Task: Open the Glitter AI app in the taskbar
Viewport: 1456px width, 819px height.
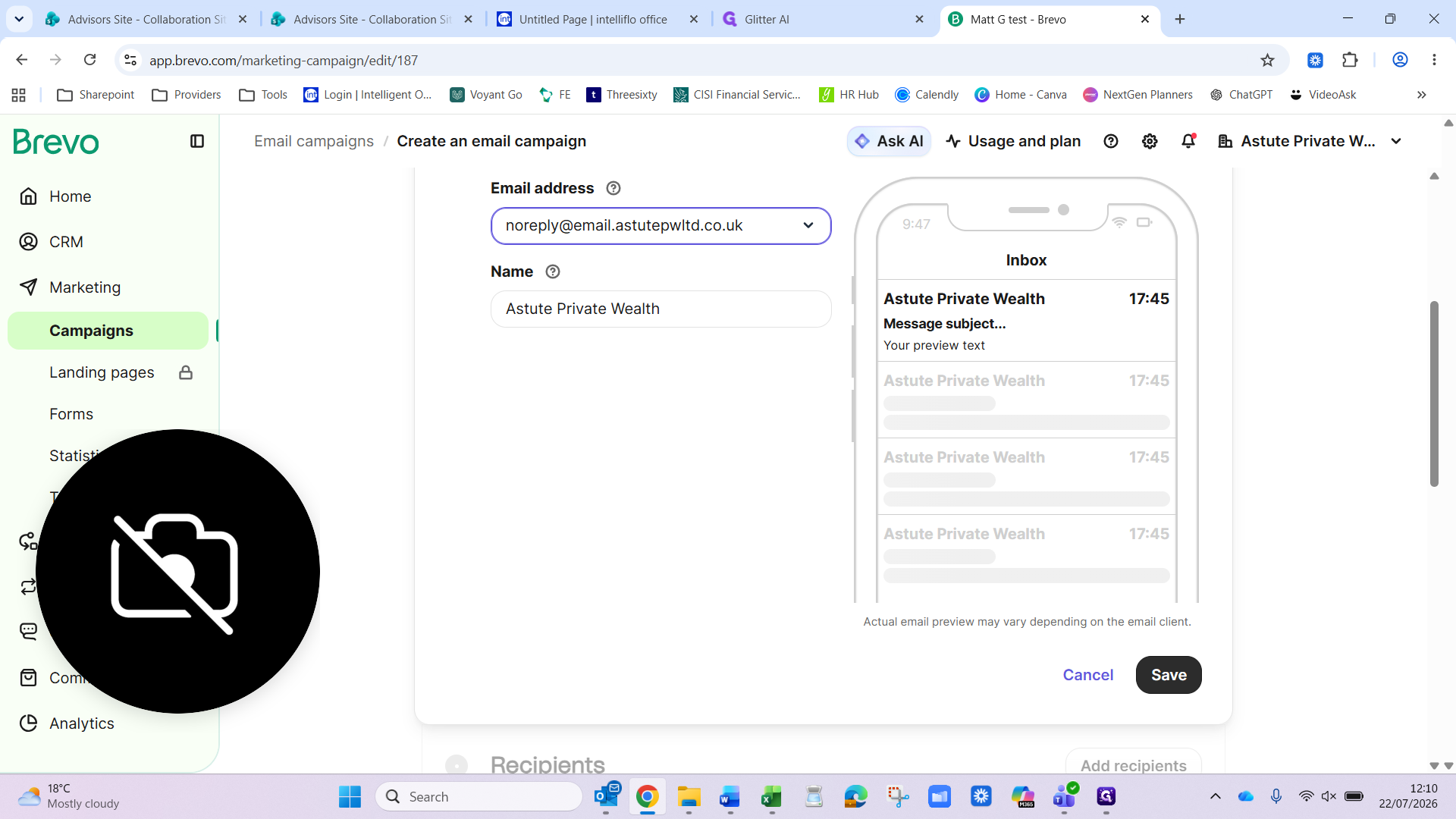Action: (1106, 796)
